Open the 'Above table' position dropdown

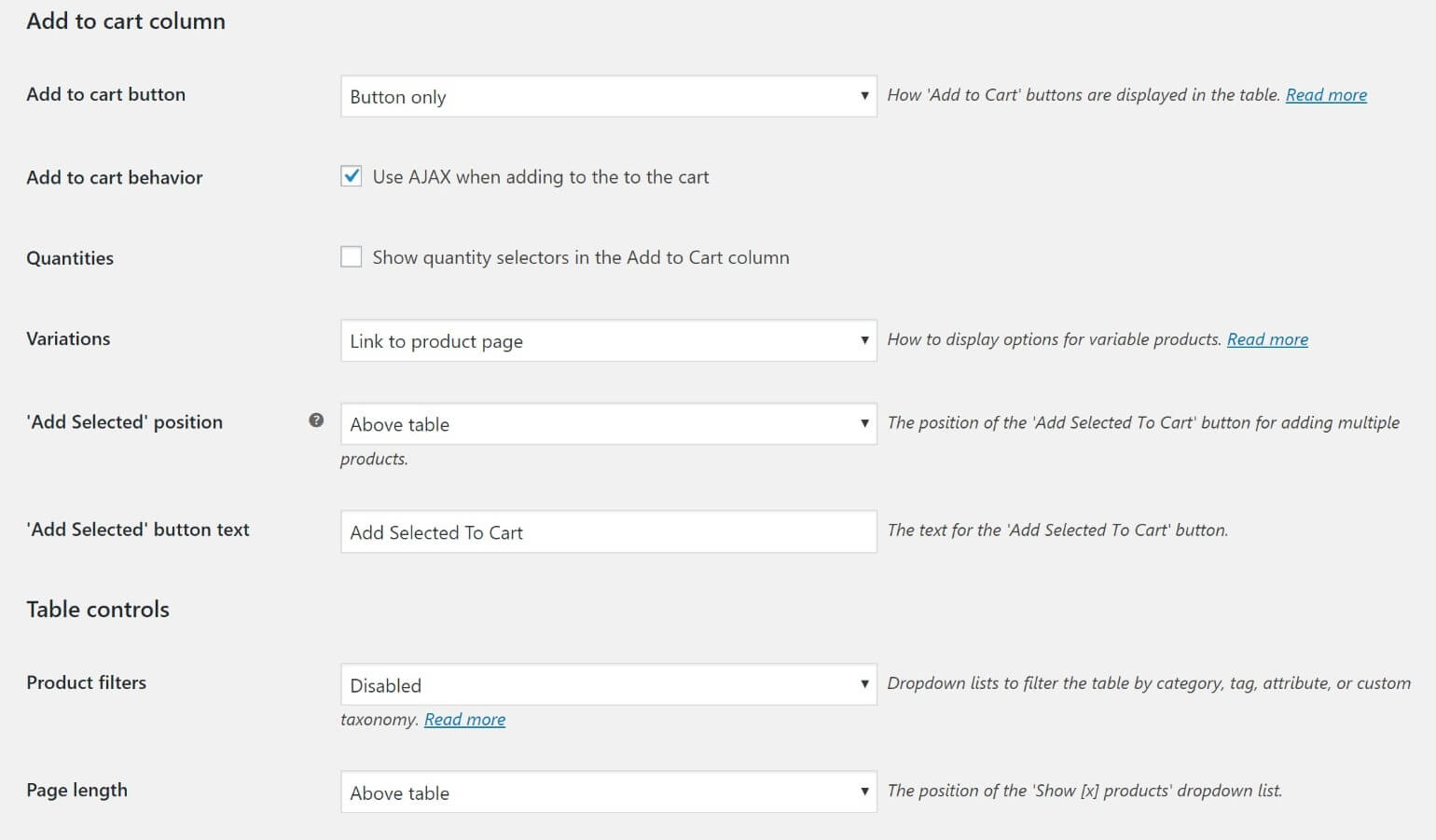606,423
